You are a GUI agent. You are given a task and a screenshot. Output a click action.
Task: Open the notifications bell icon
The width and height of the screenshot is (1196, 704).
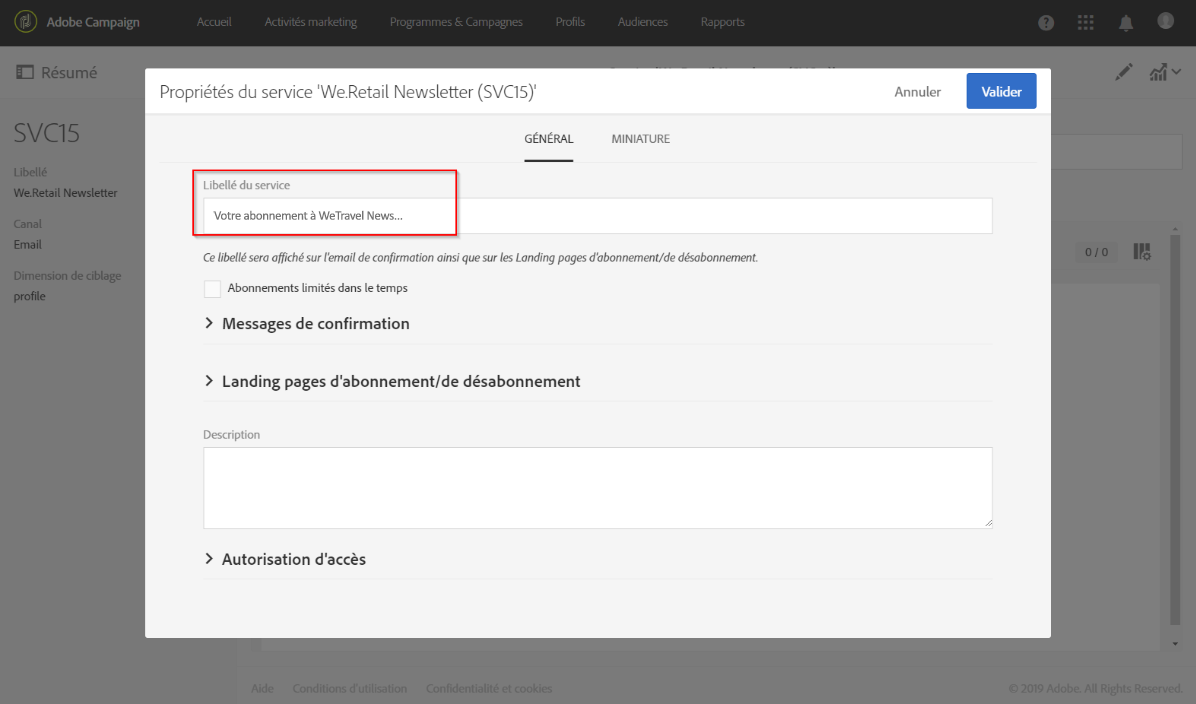pos(1126,23)
